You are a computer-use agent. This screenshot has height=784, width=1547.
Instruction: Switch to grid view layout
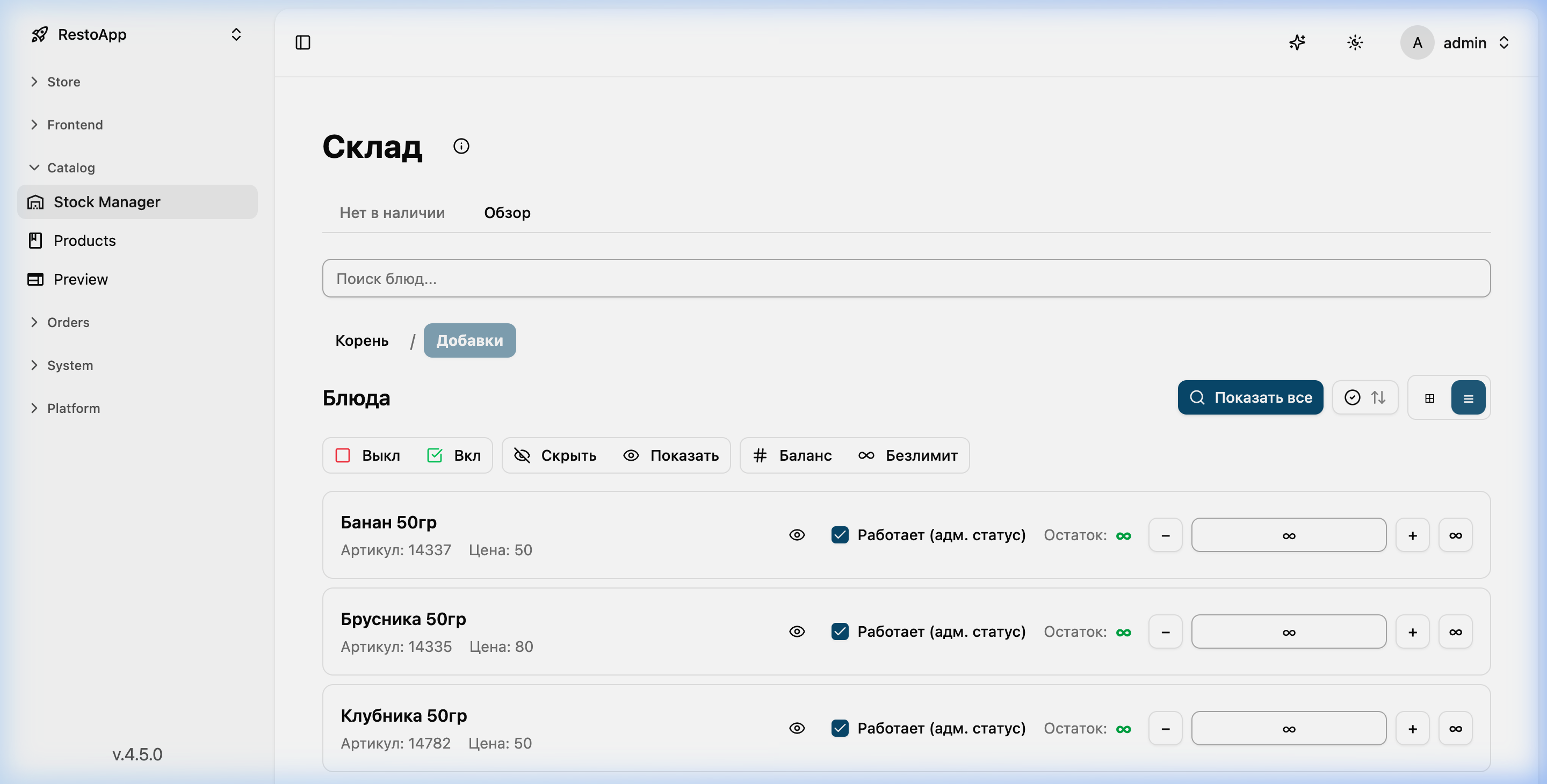pos(1429,397)
